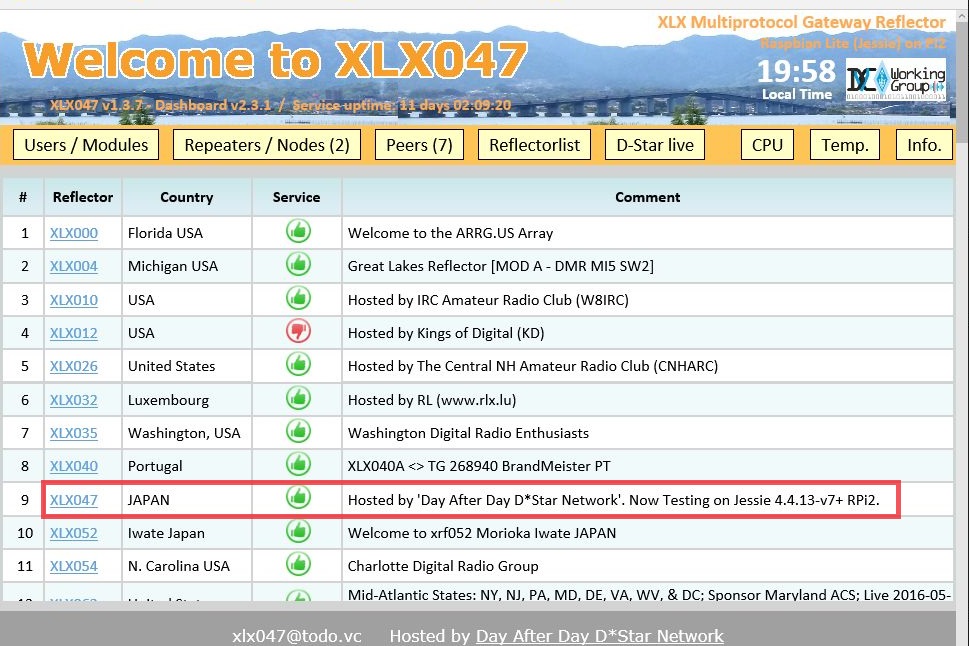The height and width of the screenshot is (646, 969).
Task: Click the thumbs-up icon for XLX040 Portugal
Action: pyautogui.click(x=297, y=465)
